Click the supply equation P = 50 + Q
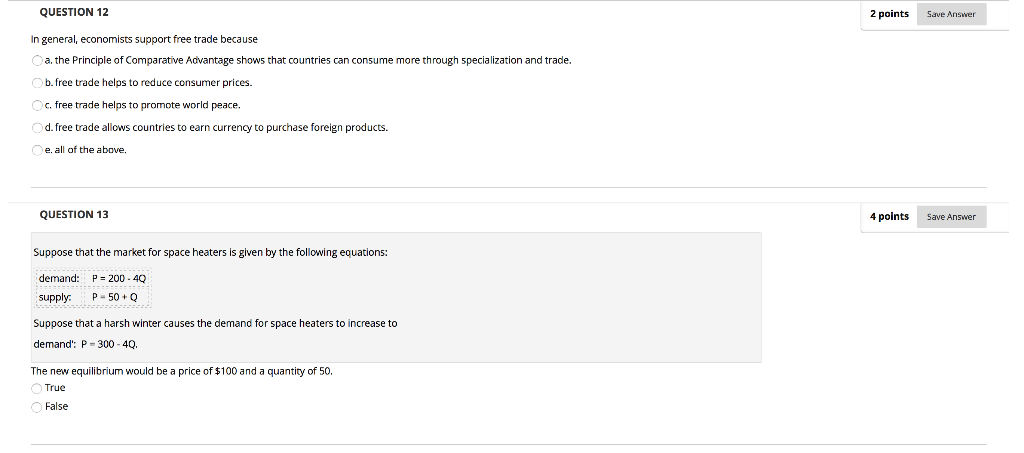Viewport: 1024px width, 453px height. click(x=115, y=298)
